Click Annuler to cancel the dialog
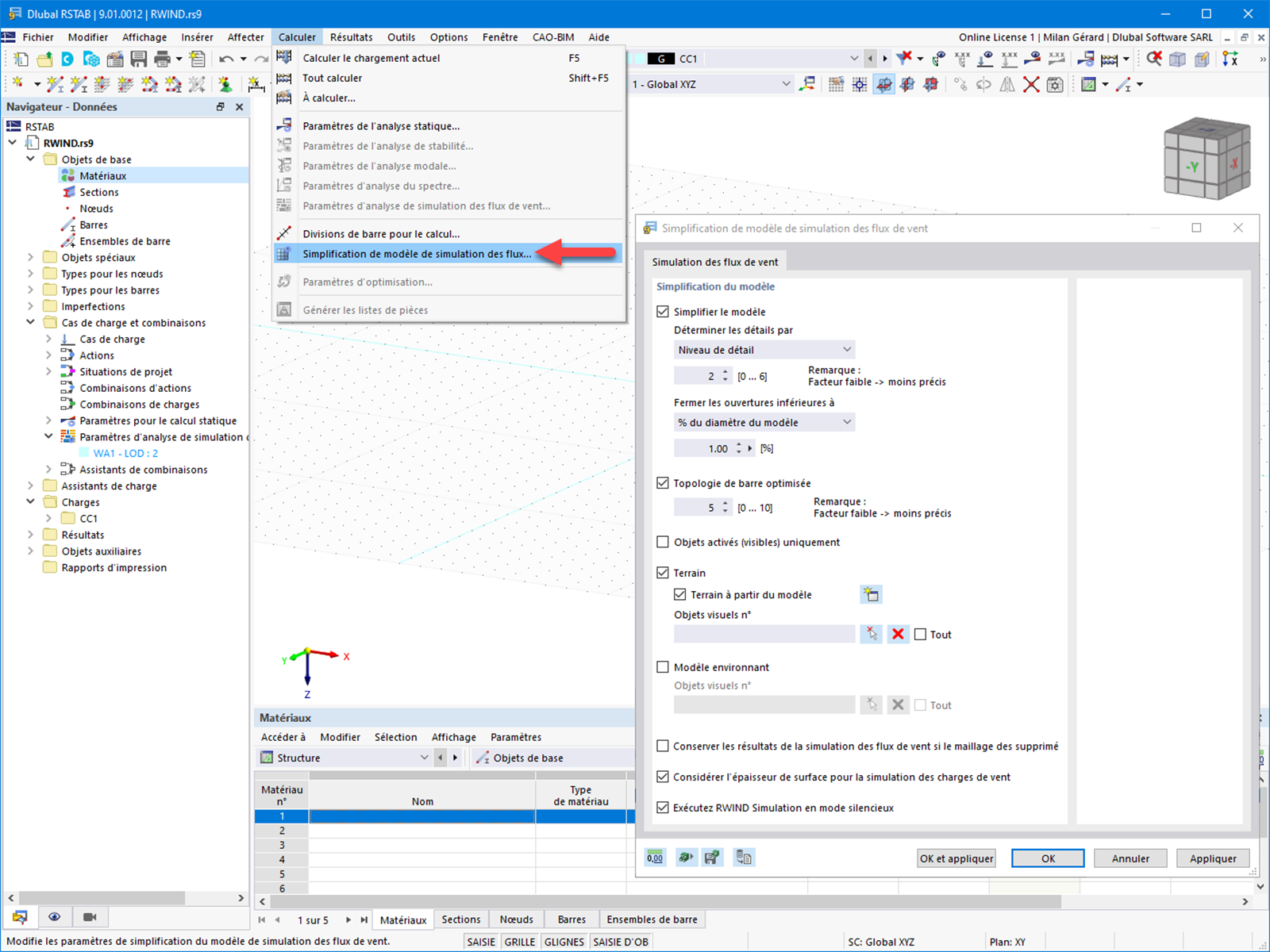1270x952 pixels. pyautogui.click(x=1130, y=858)
